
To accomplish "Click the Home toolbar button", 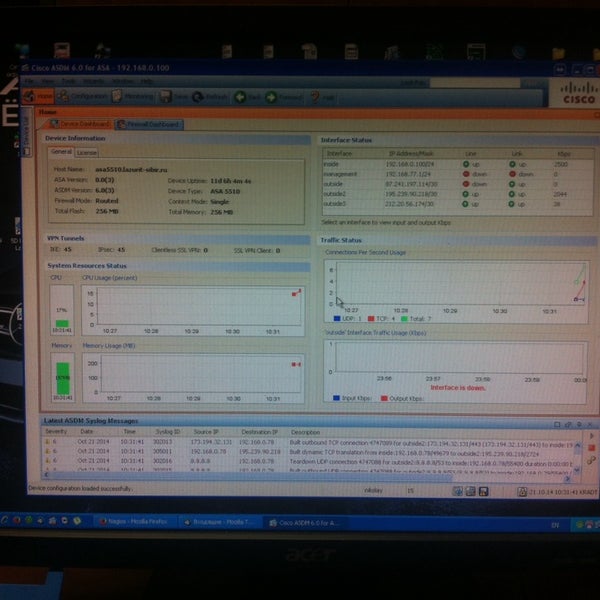I will [x=38, y=96].
